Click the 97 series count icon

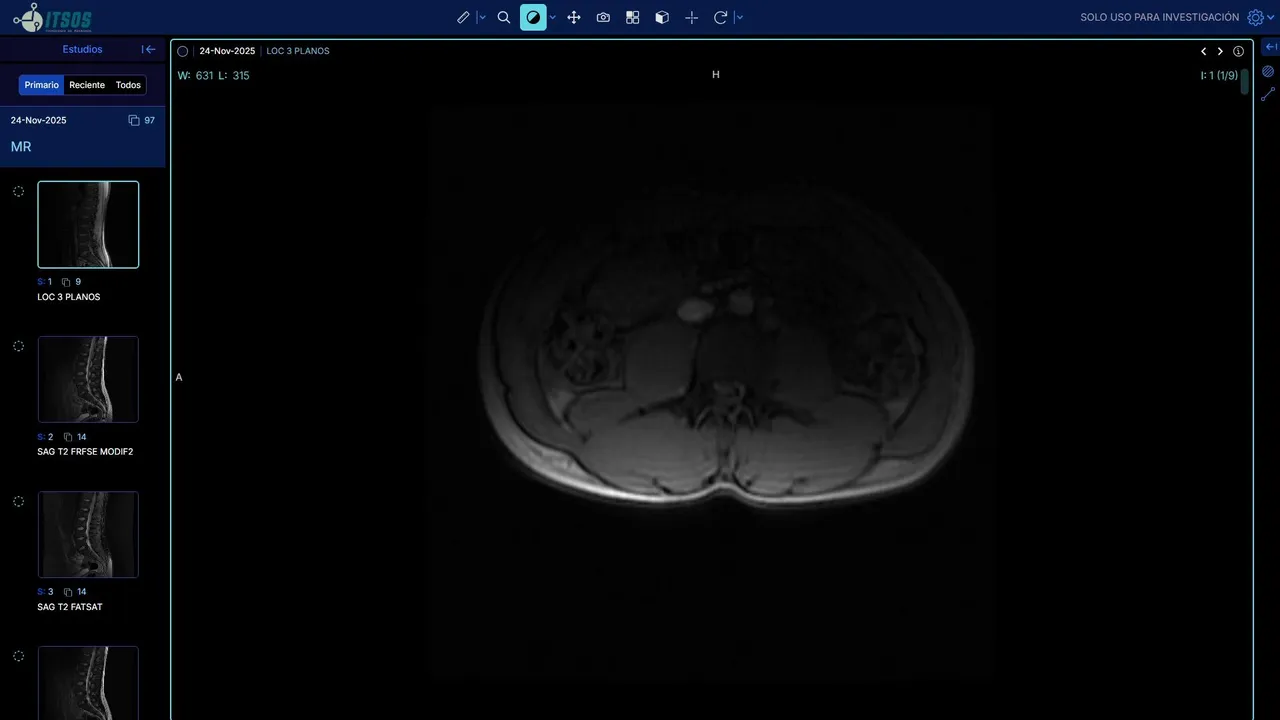(134, 120)
